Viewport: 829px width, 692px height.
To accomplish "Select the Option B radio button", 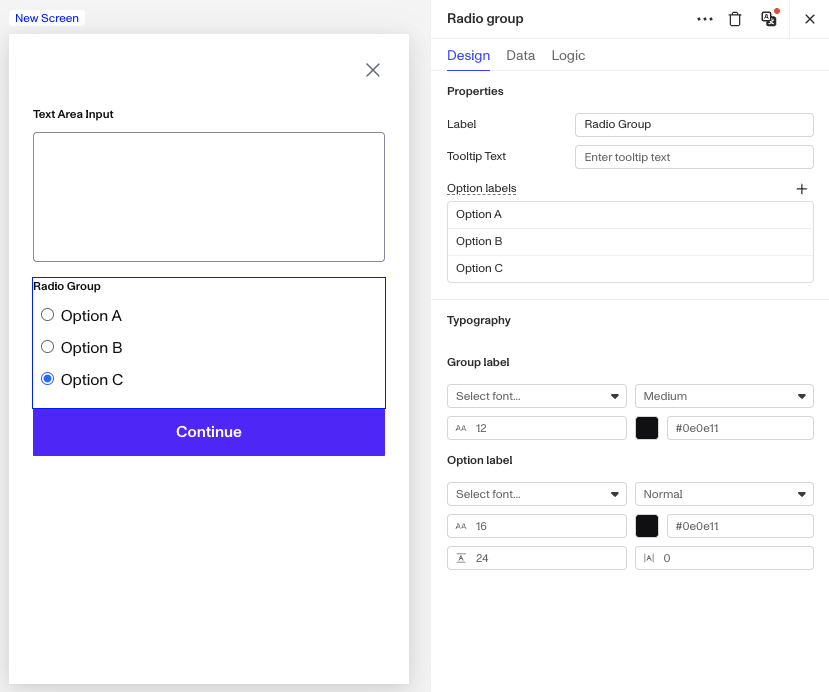I will pyautogui.click(x=48, y=347).
